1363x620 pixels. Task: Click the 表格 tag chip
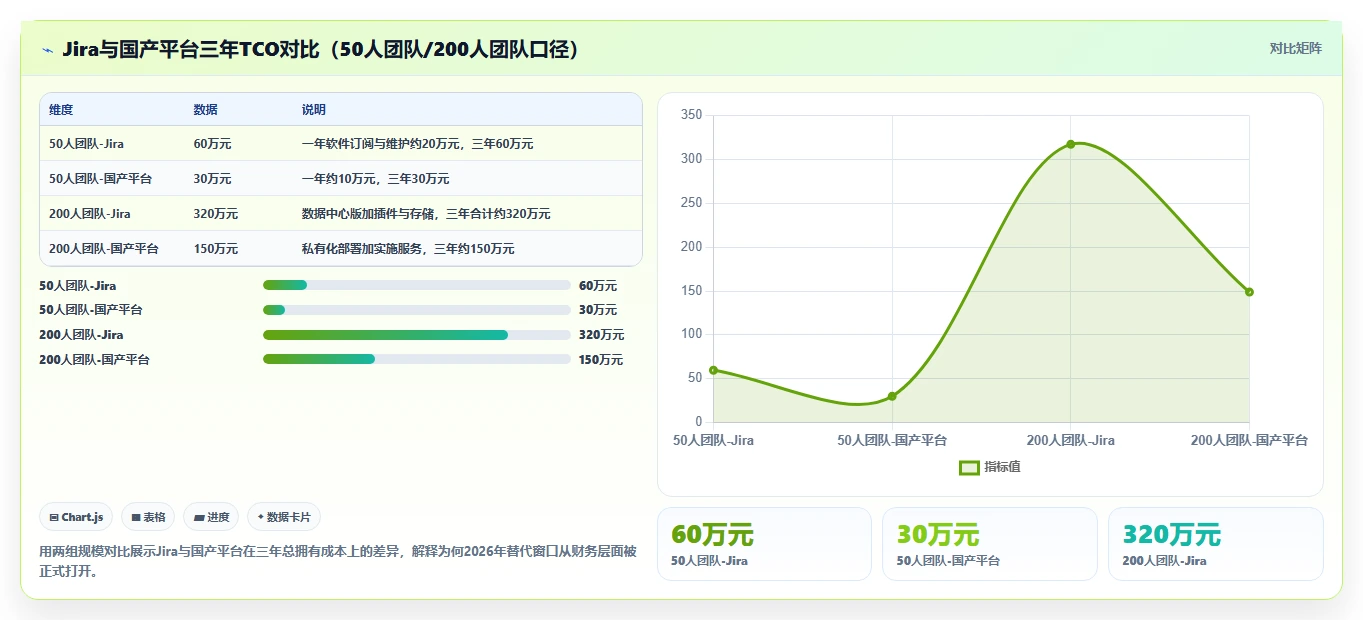click(148, 517)
